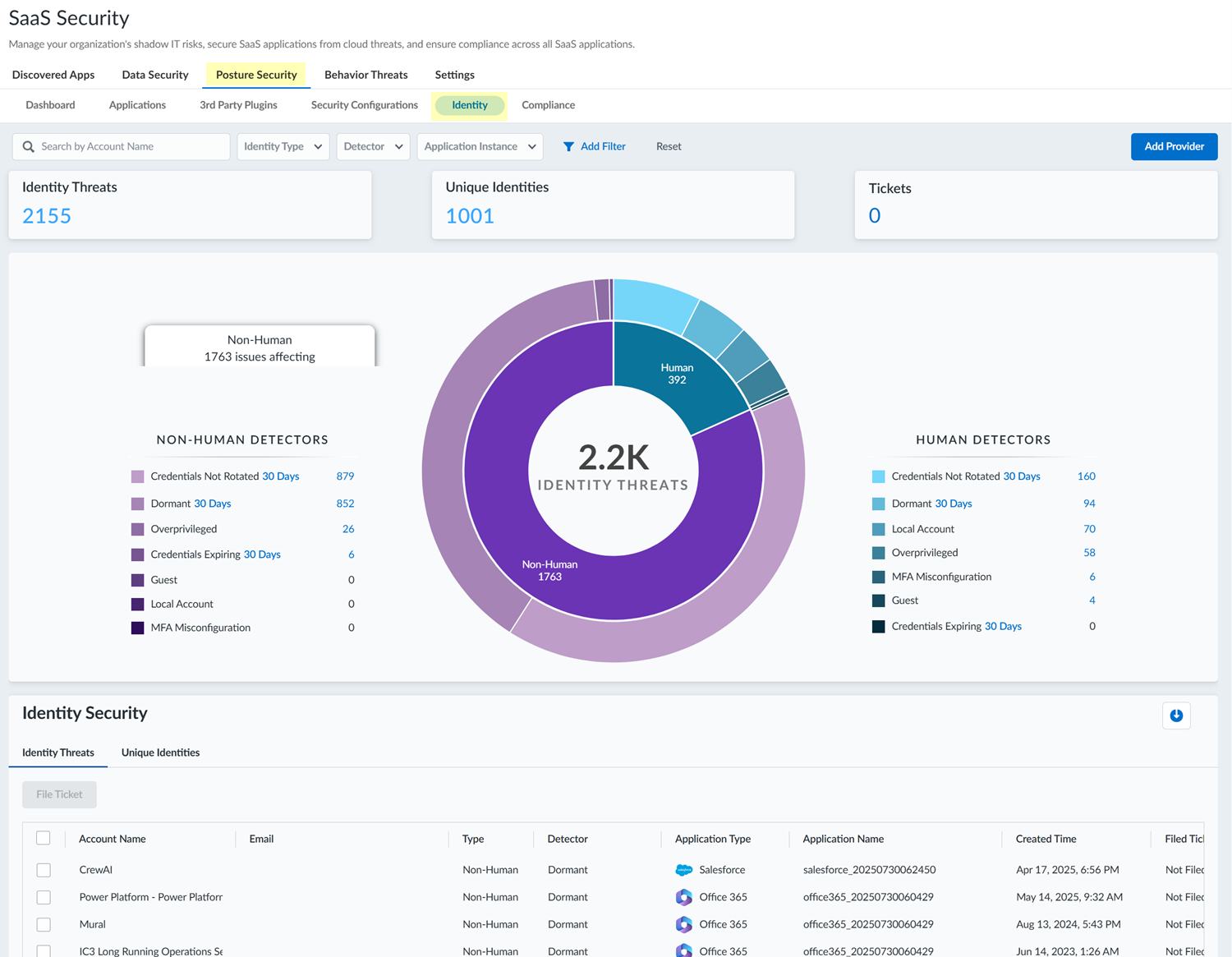This screenshot has height=957, width=1232.
Task: Click the download icon in Identity Security
Action: 1176,715
